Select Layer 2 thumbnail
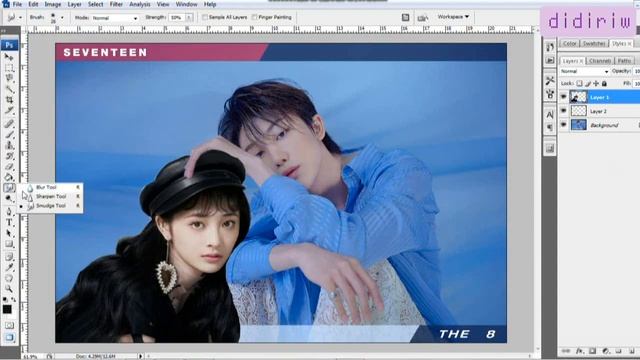Image resolution: width=640 pixels, height=360 pixels. [578, 111]
